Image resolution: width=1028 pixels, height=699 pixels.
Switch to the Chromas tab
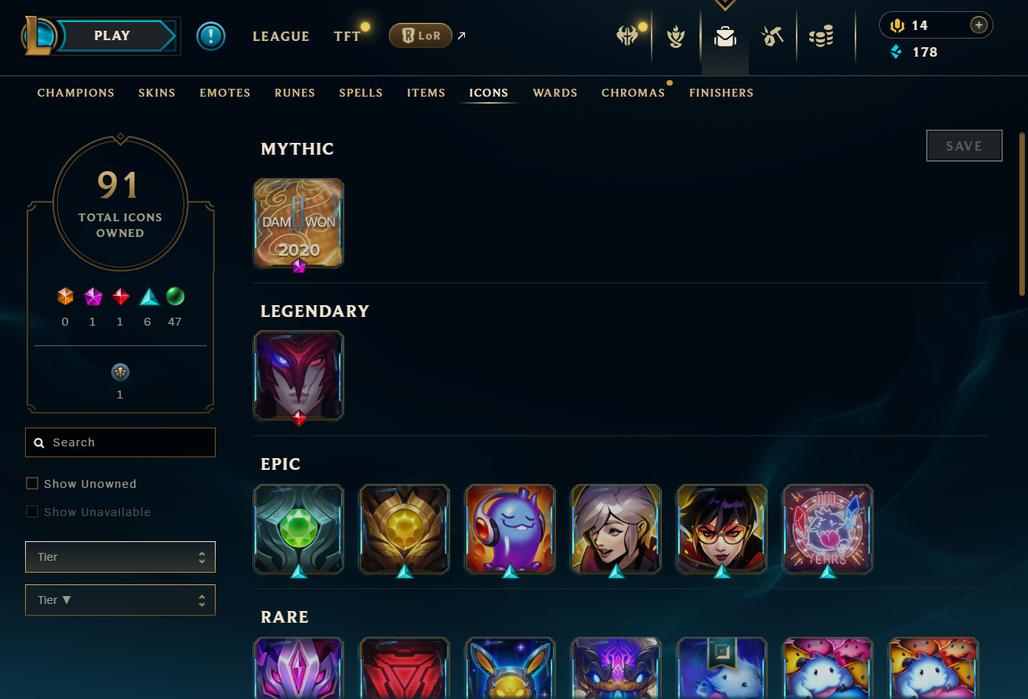(x=633, y=92)
